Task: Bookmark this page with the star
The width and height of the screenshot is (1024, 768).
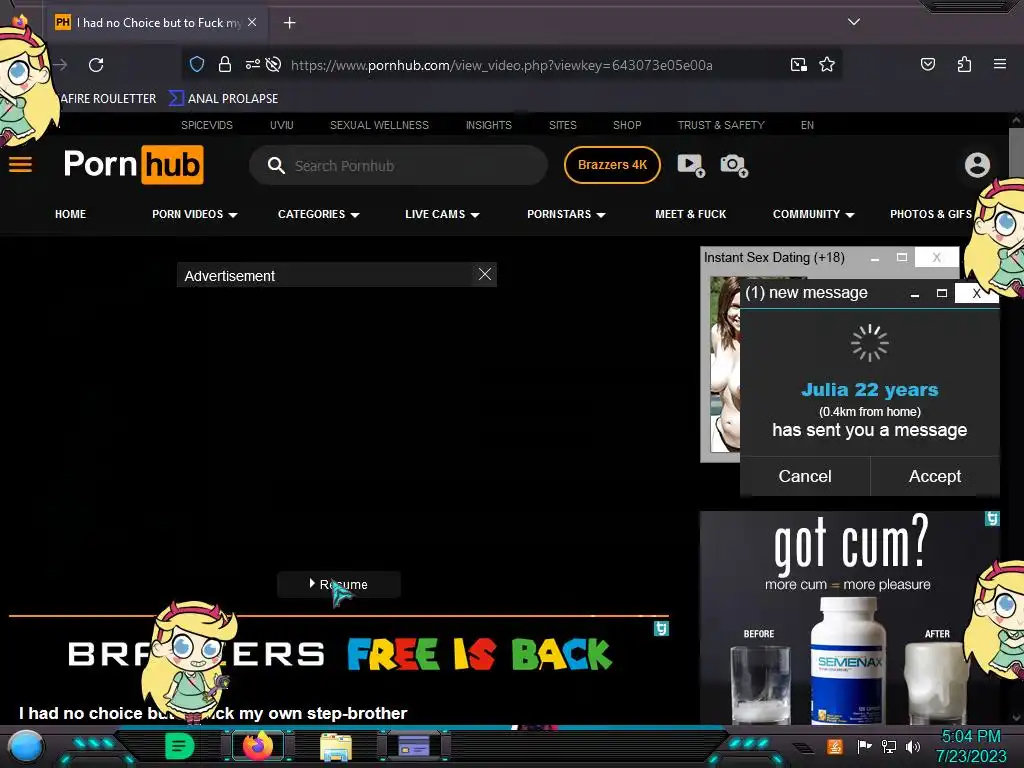Action: [x=827, y=64]
